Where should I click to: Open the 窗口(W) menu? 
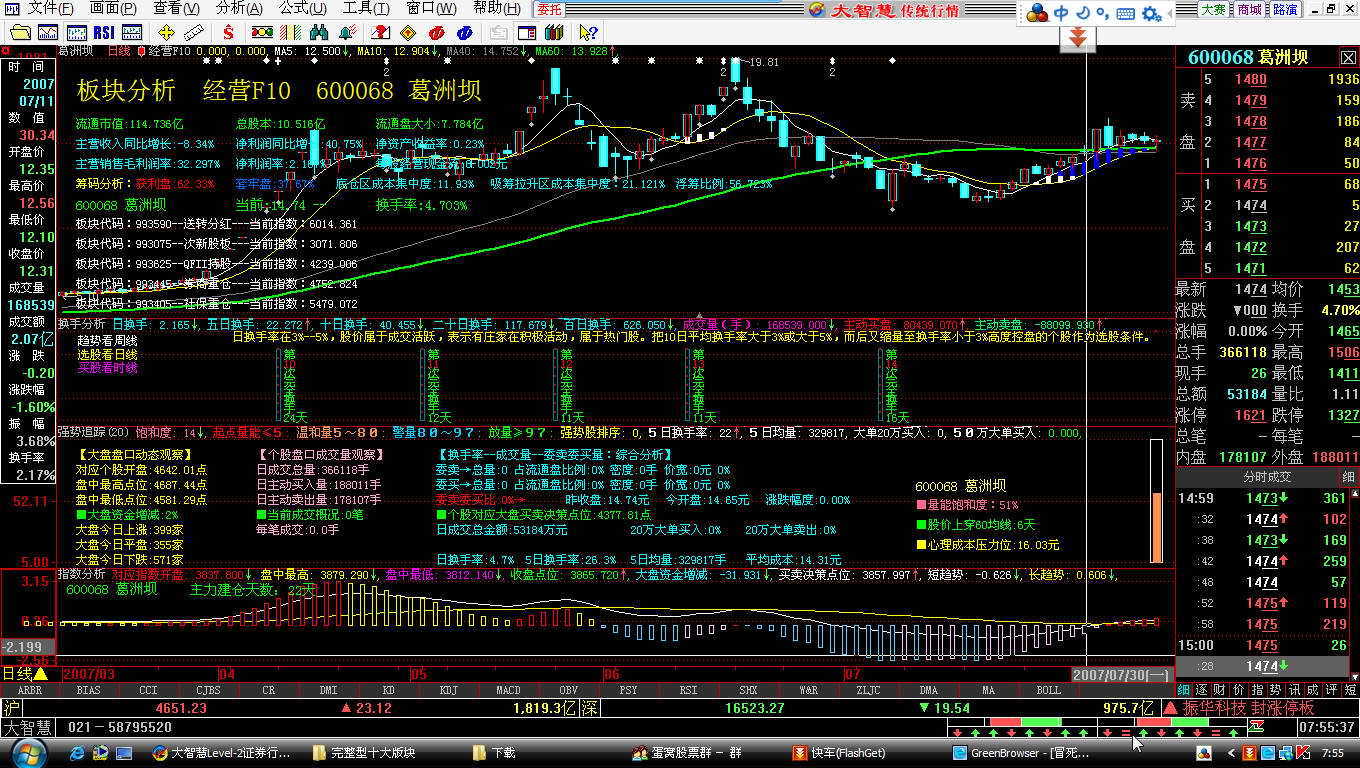point(431,8)
